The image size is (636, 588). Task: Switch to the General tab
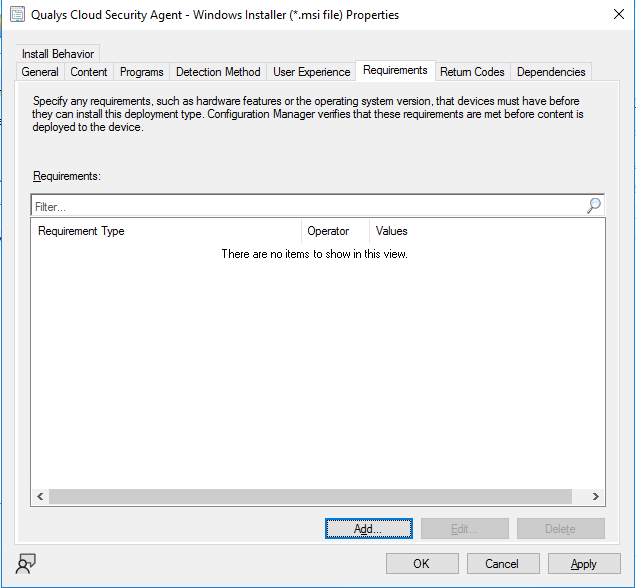coord(40,72)
